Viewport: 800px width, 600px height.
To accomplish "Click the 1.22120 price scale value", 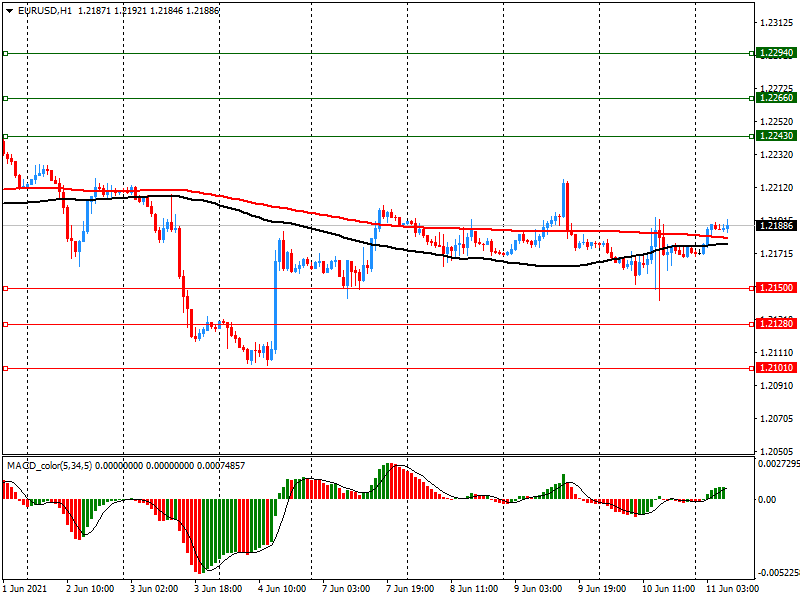I will (777, 188).
